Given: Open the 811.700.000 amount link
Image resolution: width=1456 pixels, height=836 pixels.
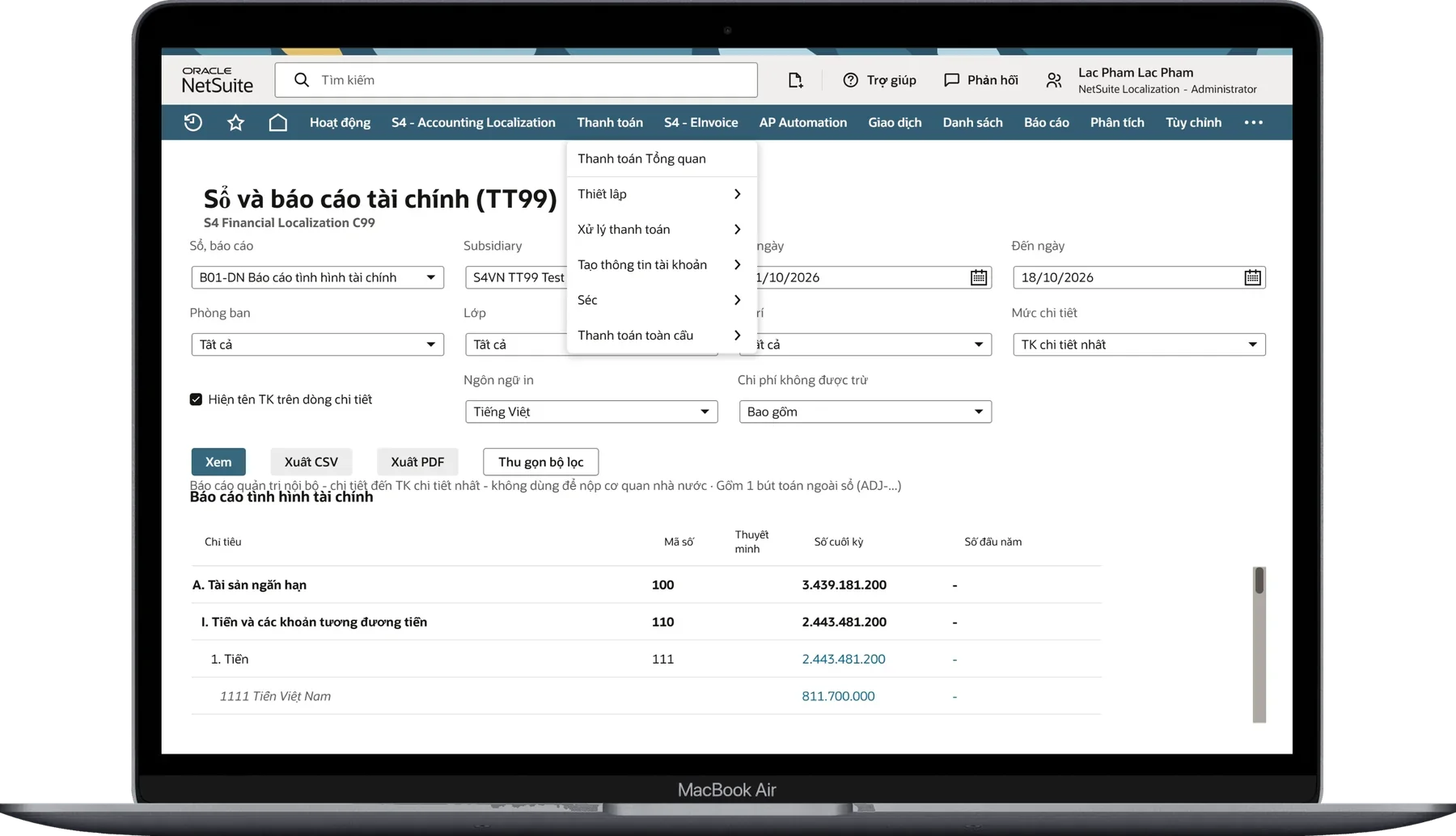Looking at the screenshot, I should pyautogui.click(x=838, y=696).
